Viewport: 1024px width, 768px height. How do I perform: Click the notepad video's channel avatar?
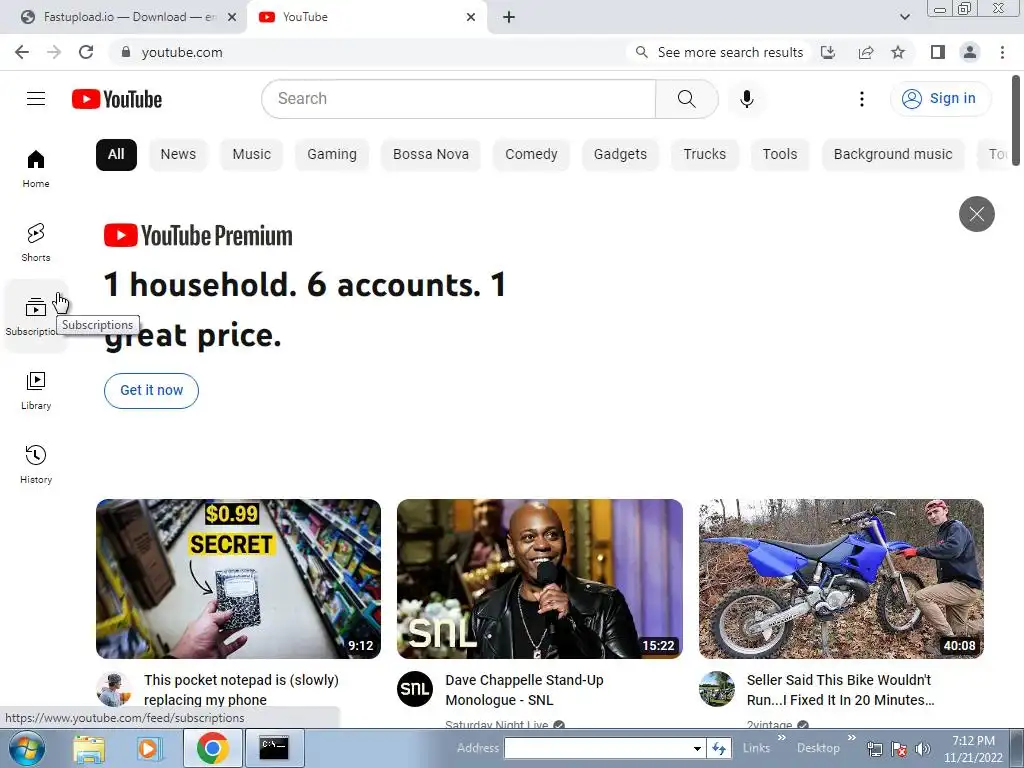click(114, 689)
